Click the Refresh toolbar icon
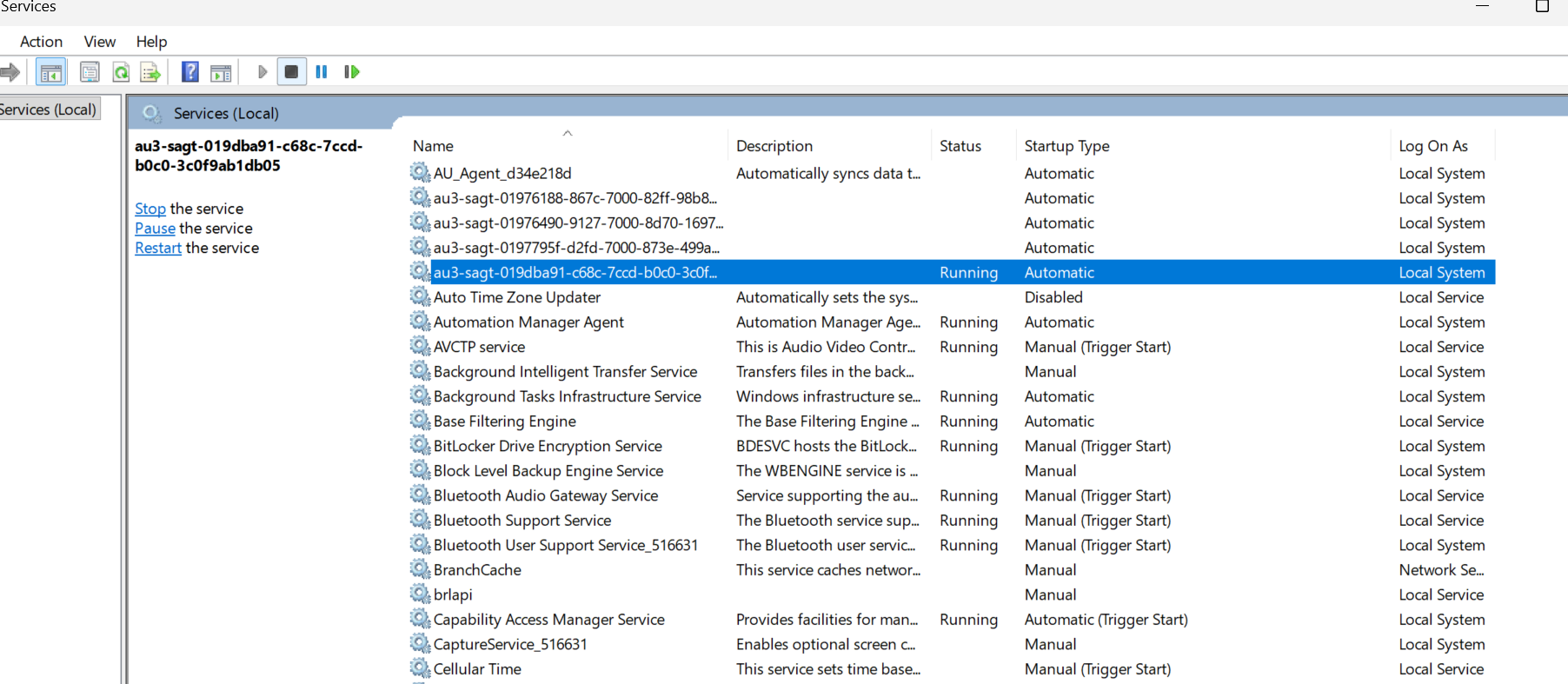This screenshot has width=1568, height=684. coord(121,72)
